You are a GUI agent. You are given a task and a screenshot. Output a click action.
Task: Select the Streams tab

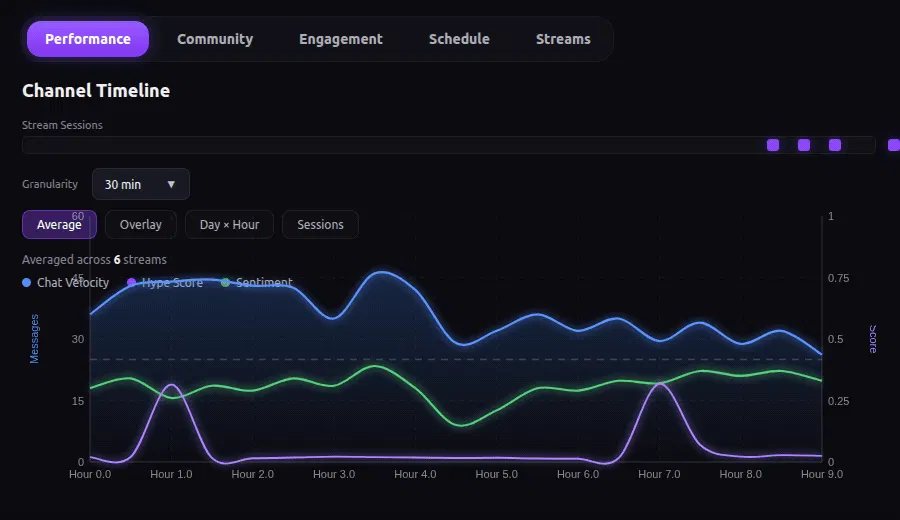tap(563, 39)
